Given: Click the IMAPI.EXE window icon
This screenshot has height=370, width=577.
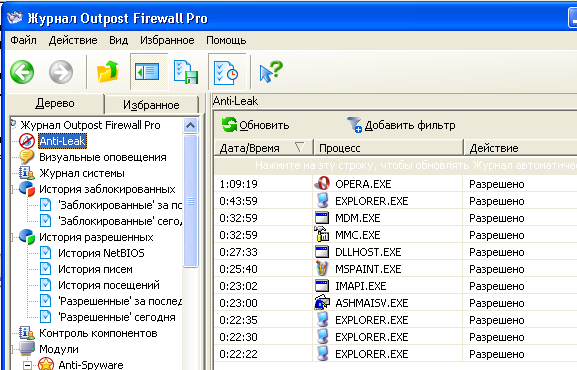Looking at the screenshot, I should (x=322, y=286).
